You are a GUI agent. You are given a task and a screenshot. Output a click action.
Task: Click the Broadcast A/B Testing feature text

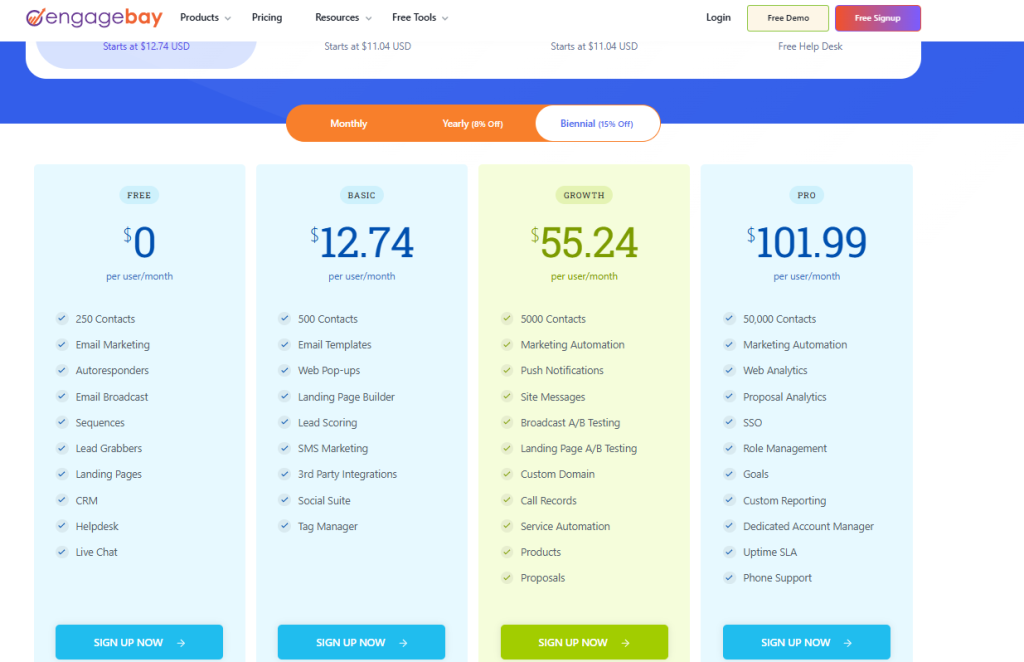(570, 422)
